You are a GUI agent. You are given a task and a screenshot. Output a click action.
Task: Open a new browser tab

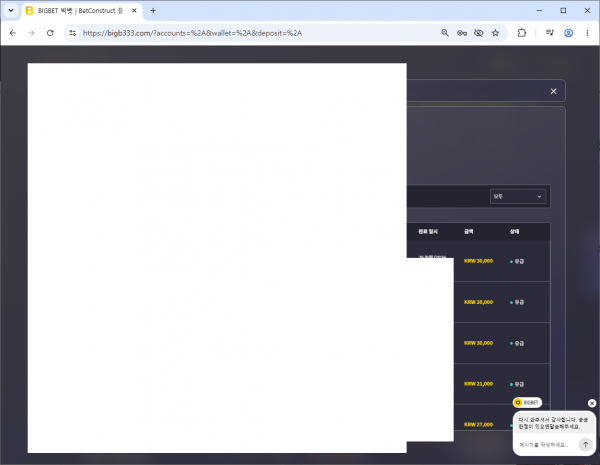pyautogui.click(x=153, y=11)
